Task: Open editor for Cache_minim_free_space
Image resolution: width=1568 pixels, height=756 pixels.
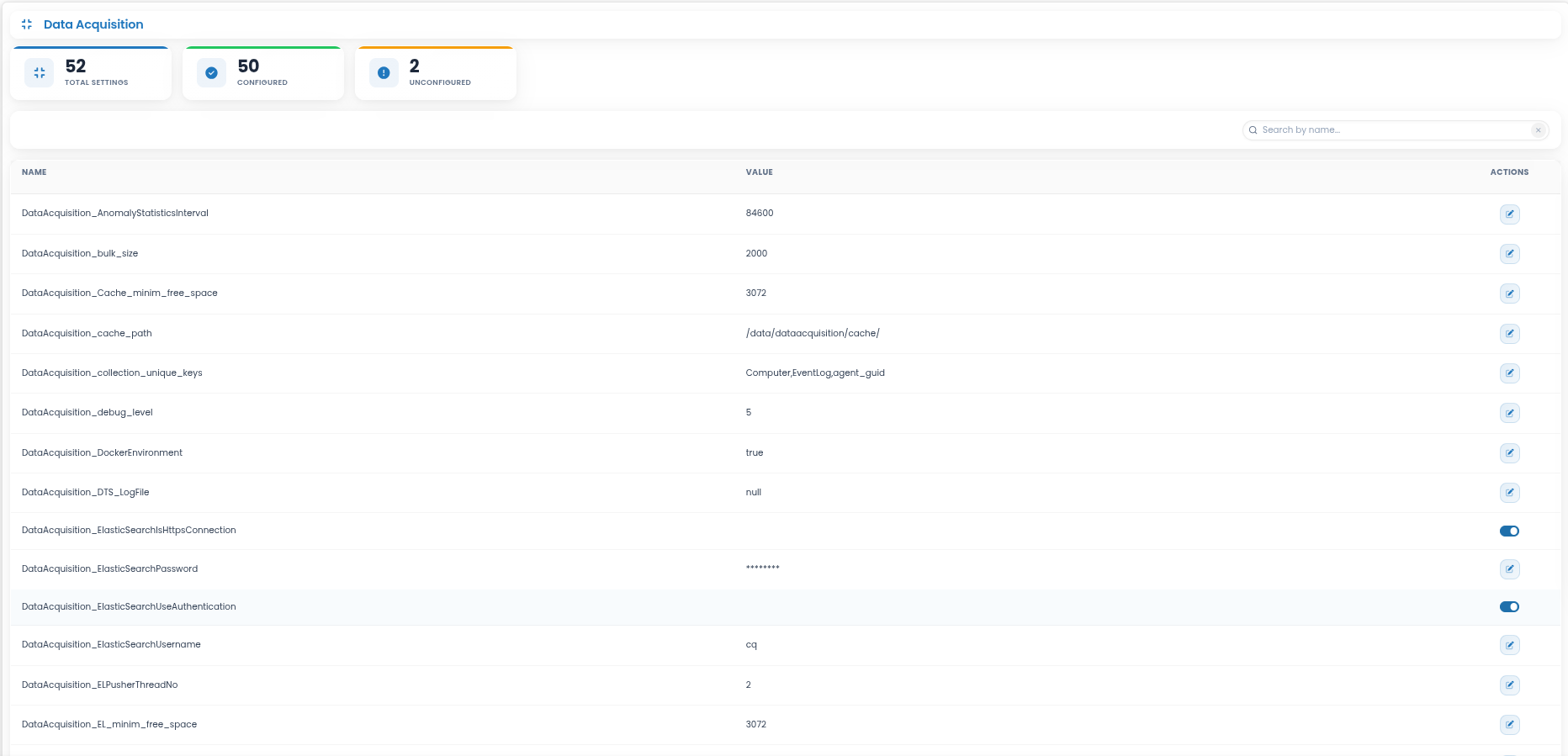Action: (x=1509, y=293)
